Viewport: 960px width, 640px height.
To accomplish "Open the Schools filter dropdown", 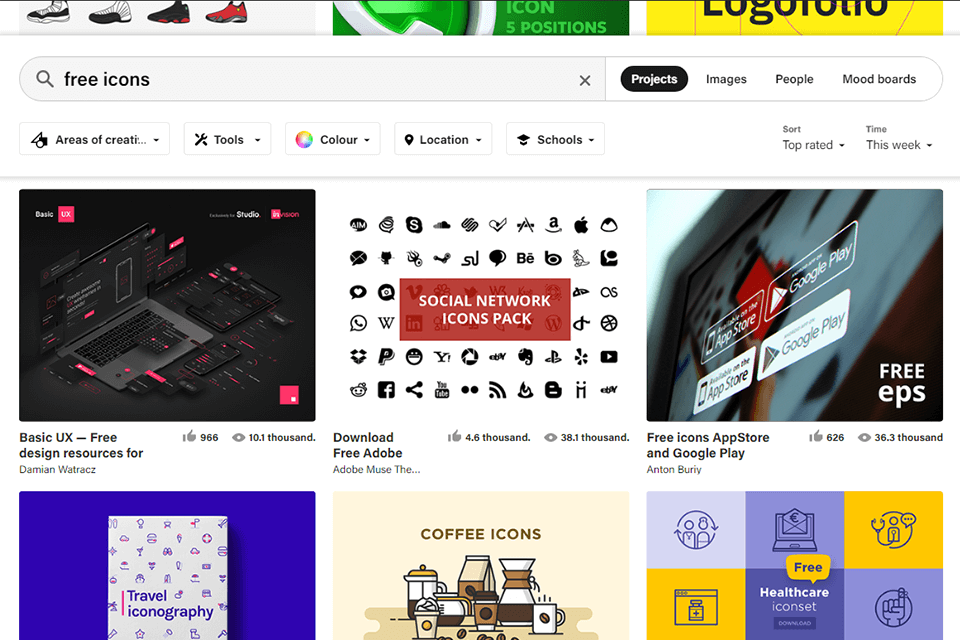I will coord(555,139).
